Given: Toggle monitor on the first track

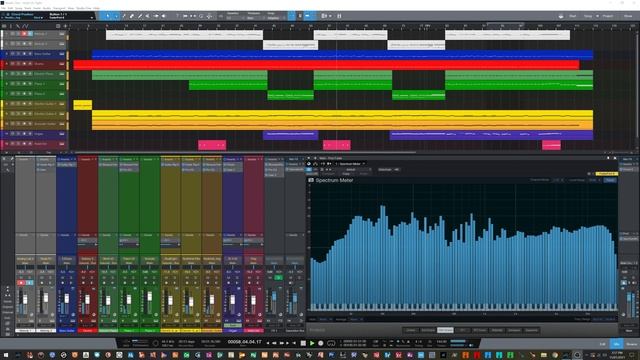Looking at the screenshot, I should (x=30, y=34).
